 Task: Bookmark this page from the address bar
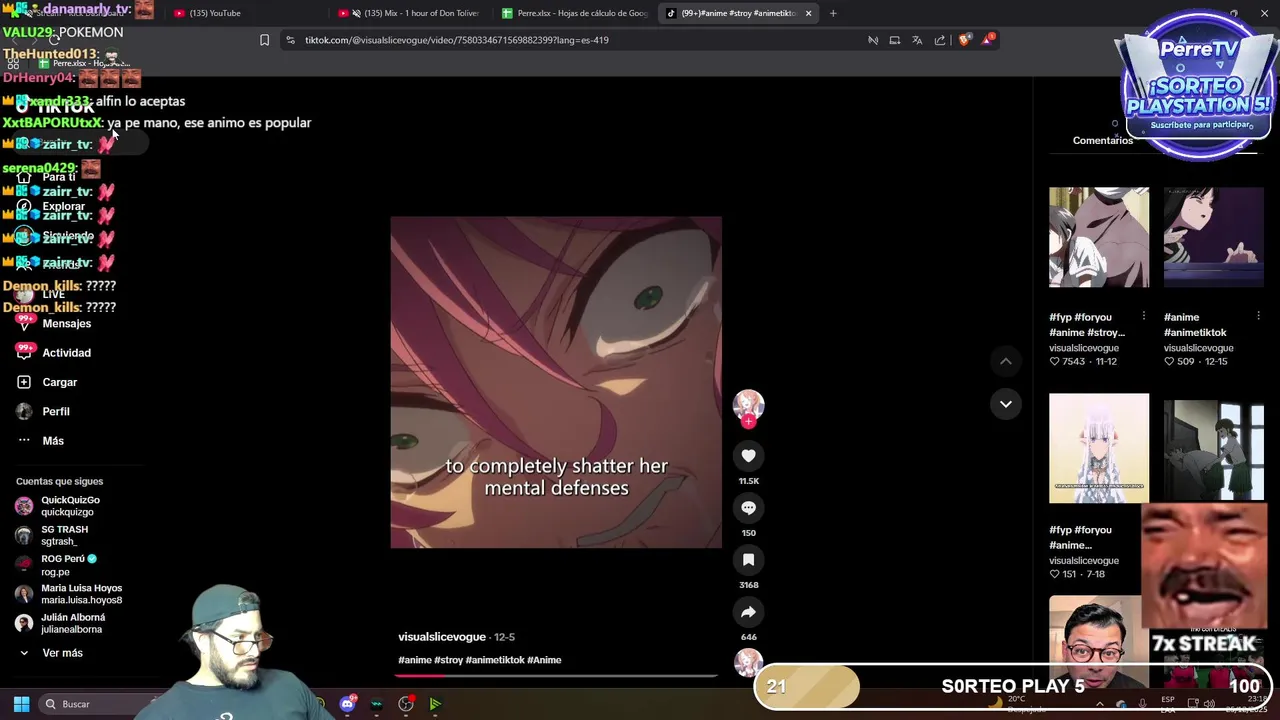tap(264, 40)
